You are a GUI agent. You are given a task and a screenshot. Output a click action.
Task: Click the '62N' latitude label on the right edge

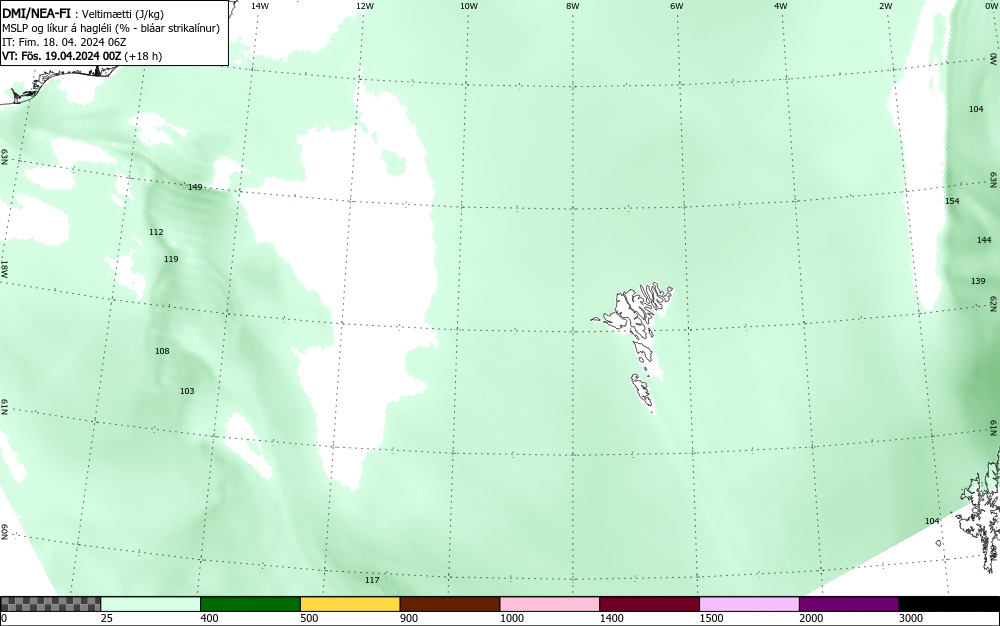coord(994,303)
